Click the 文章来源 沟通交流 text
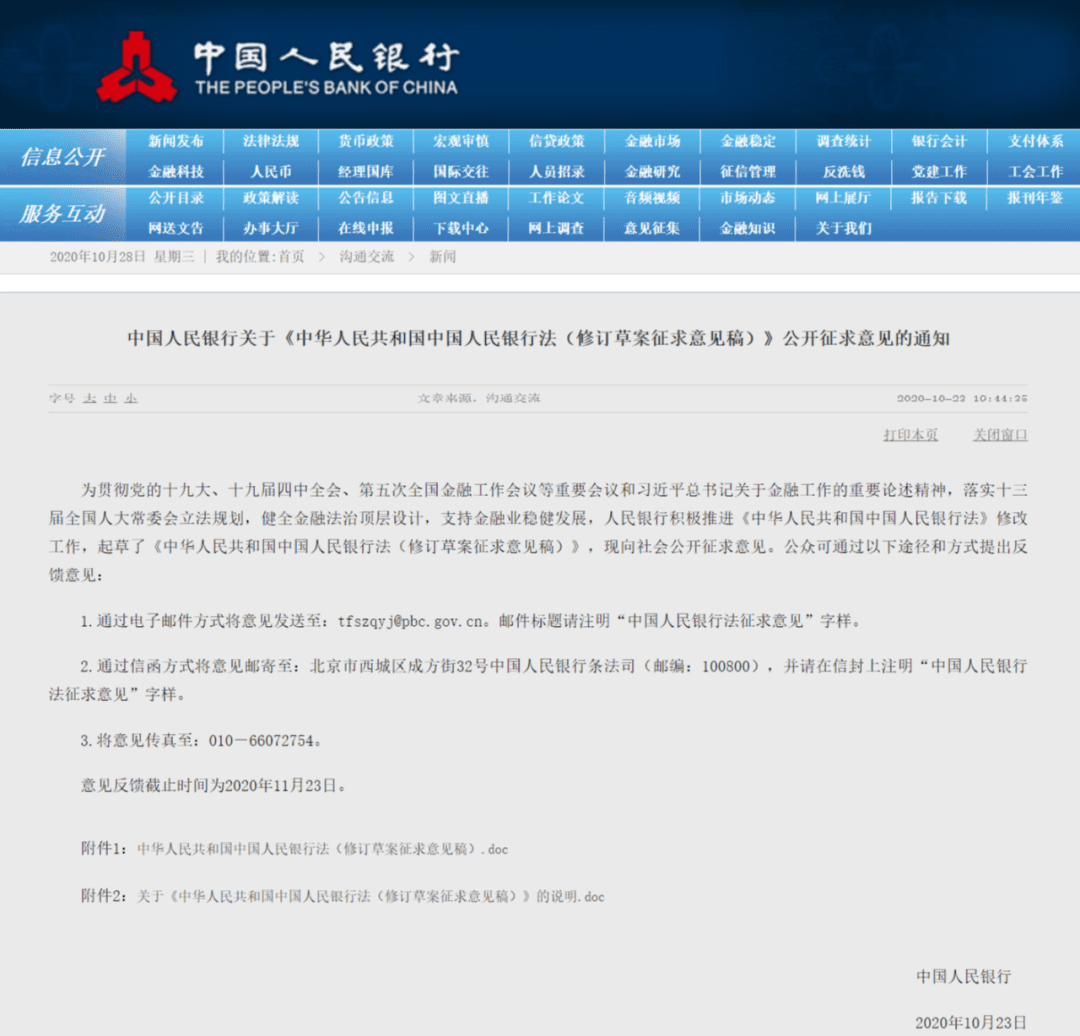Image resolution: width=1080 pixels, height=1036 pixels. tap(479, 398)
